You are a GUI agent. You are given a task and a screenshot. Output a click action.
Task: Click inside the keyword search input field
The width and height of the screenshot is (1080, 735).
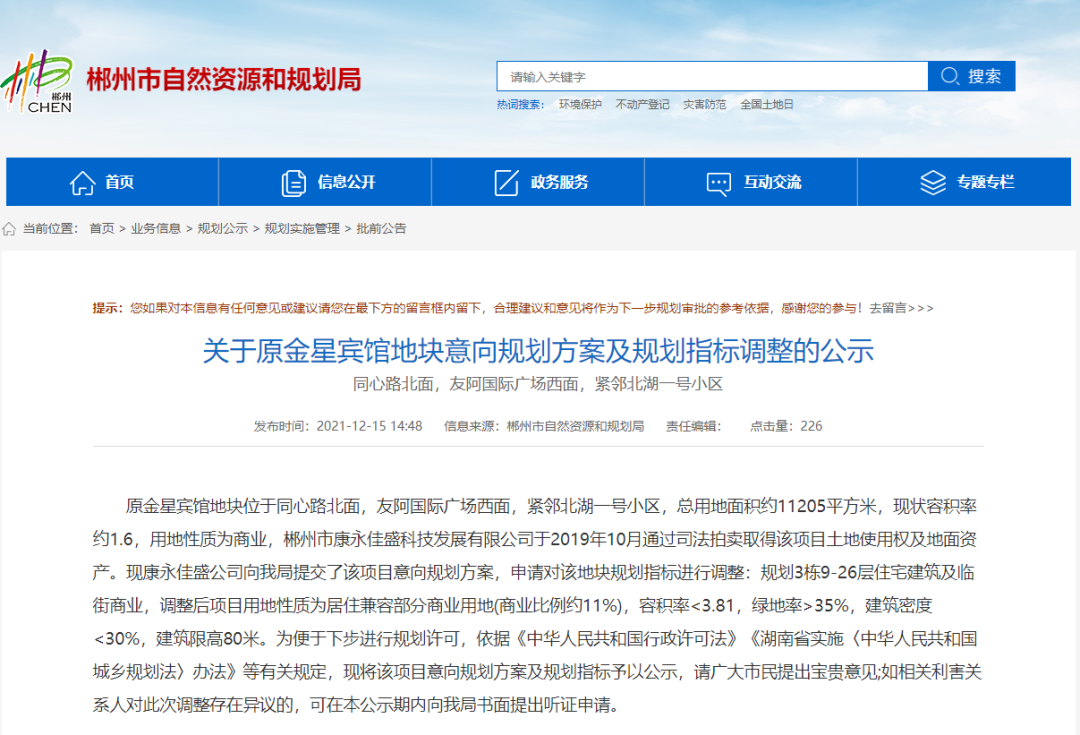700,75
